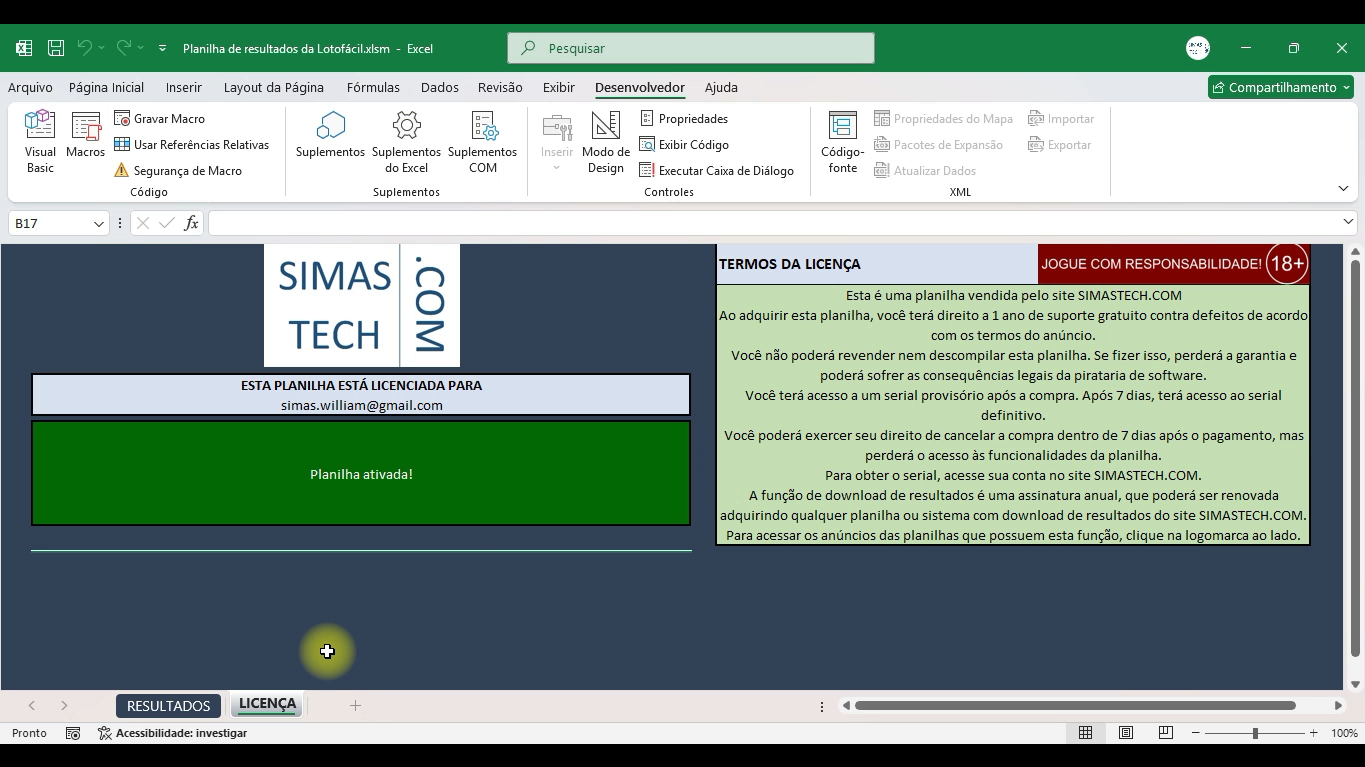Save the workbook with the disk icon
The height and width of the screenshot is (767, 1365).
pos(56,48)
